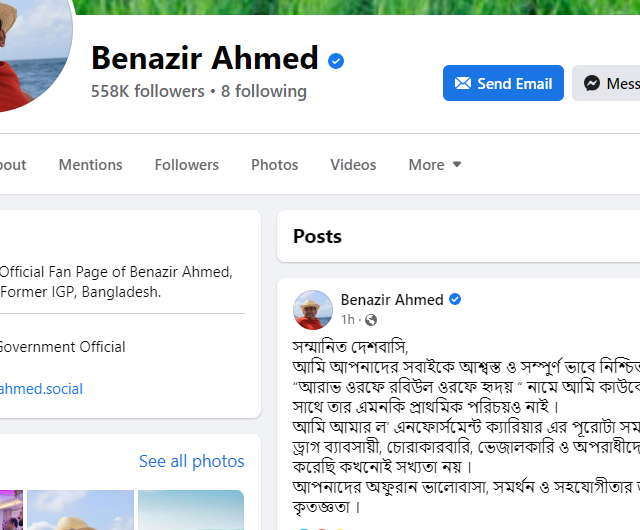Image resolution: width=640 pixels, height=530 pixels.
Task: Click the Benazir Ahmed post author name
Action: (x=392, y=299)
